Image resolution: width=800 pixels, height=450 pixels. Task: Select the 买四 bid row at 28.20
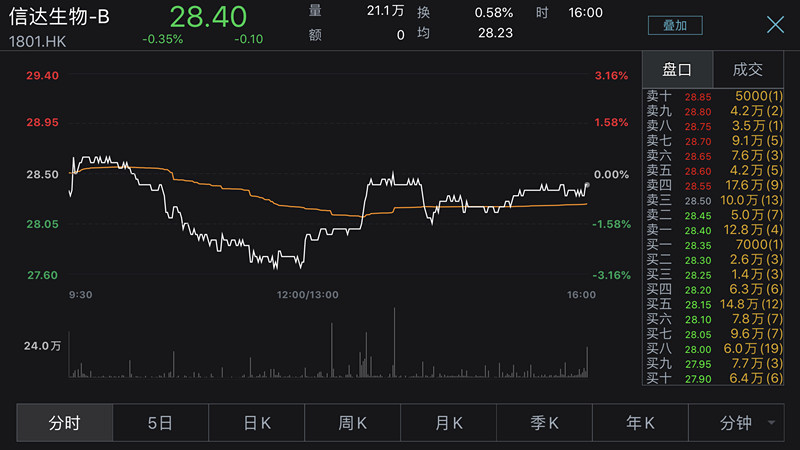(x=714, y=289)
